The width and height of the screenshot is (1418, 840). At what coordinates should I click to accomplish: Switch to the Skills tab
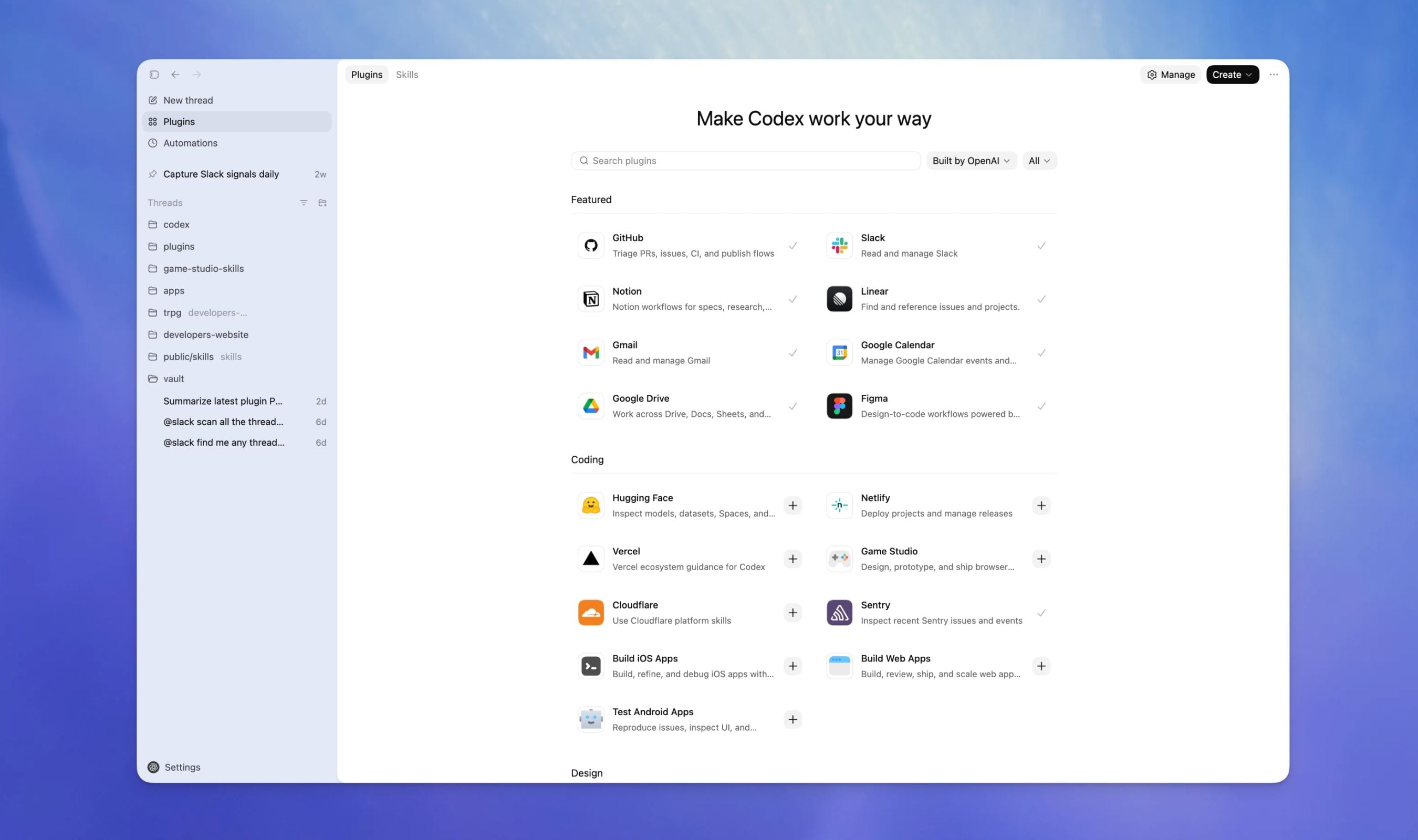click(407, 74)
